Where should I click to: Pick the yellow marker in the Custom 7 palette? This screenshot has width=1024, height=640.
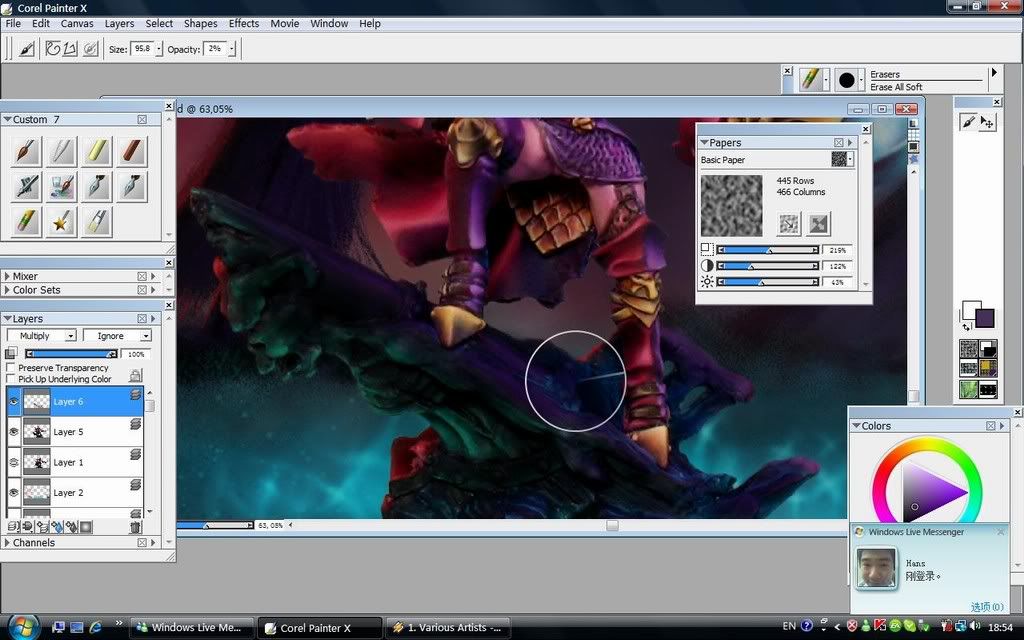tap(97, 152)
